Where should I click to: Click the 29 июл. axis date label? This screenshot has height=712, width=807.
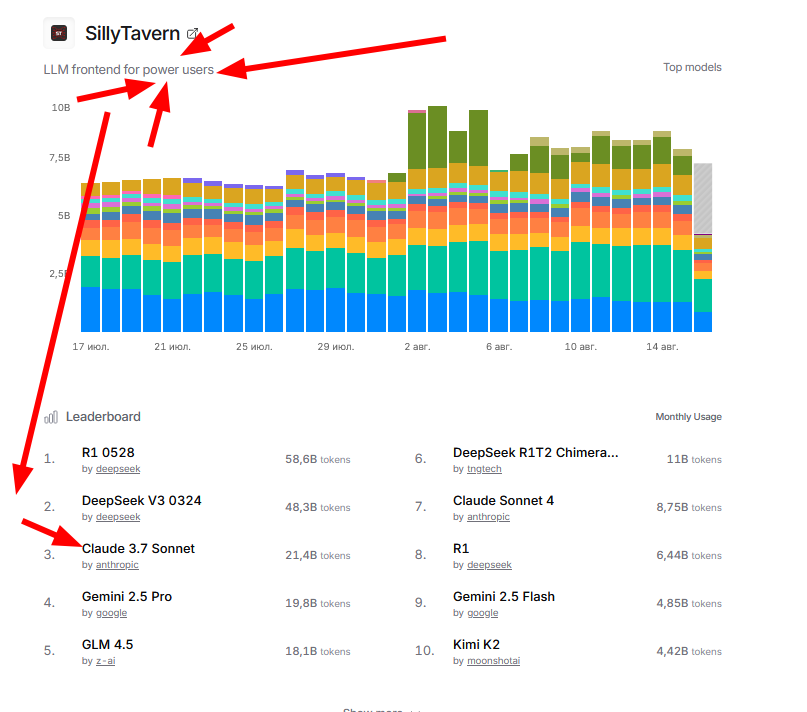point(336,346)
